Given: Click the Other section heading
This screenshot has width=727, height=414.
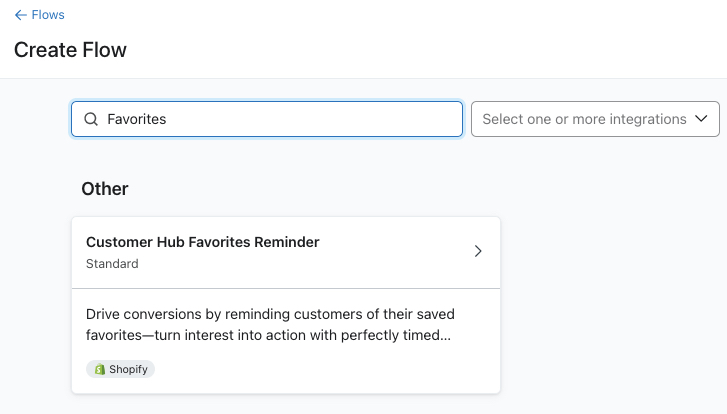Looking at the screenshot, I should [105, 188].
